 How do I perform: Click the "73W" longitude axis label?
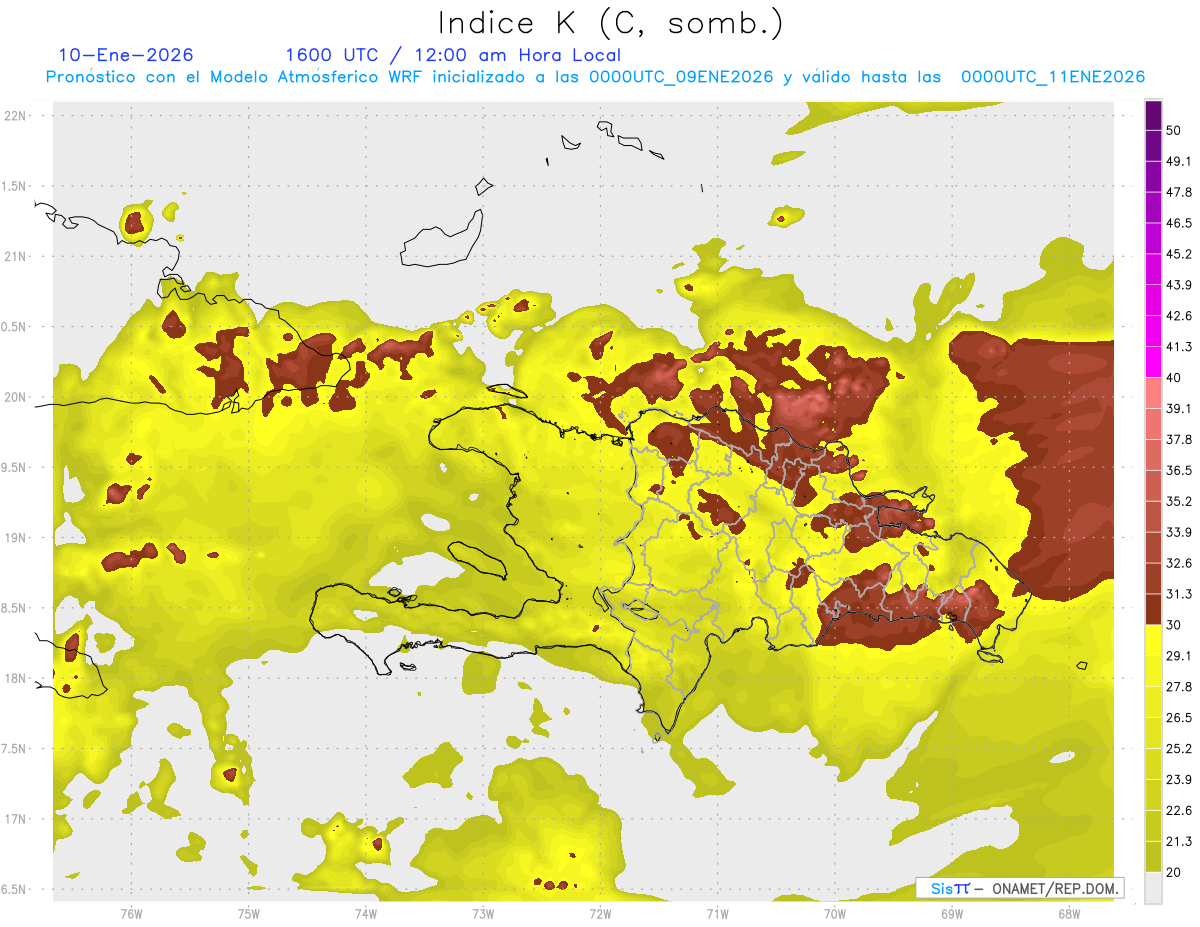click(482, 914)
